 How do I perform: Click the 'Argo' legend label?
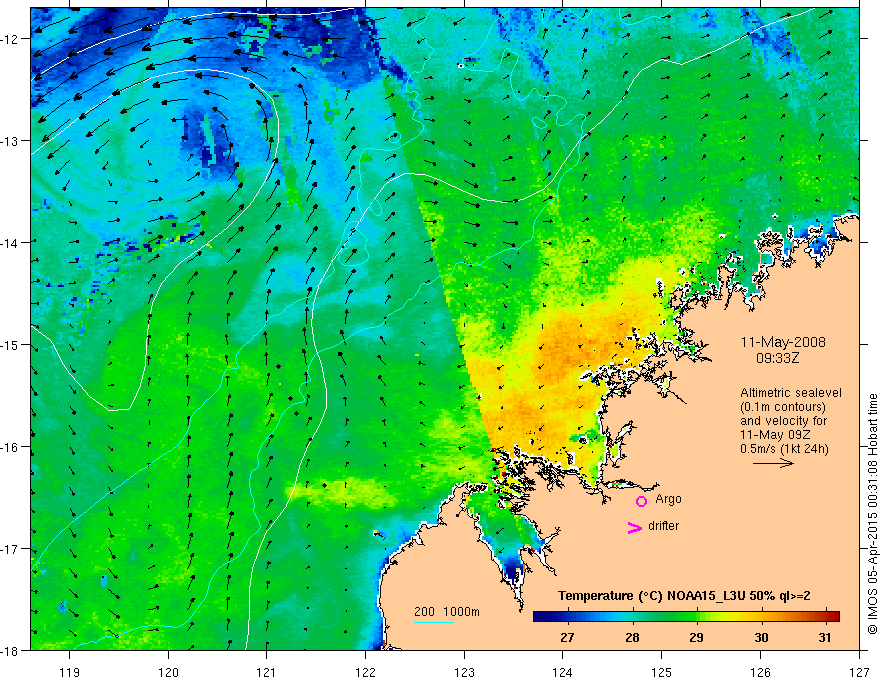[x=668, y=499]
